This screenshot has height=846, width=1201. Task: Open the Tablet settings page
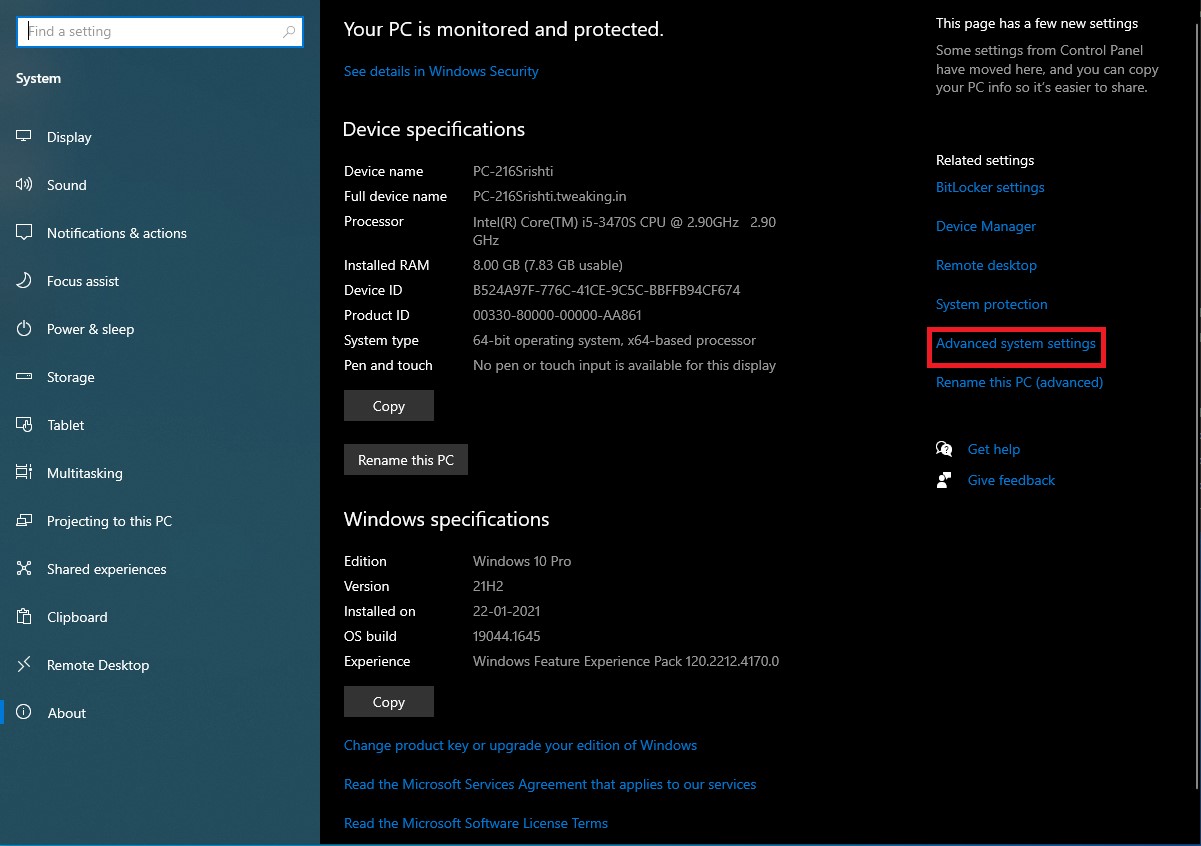66,425
